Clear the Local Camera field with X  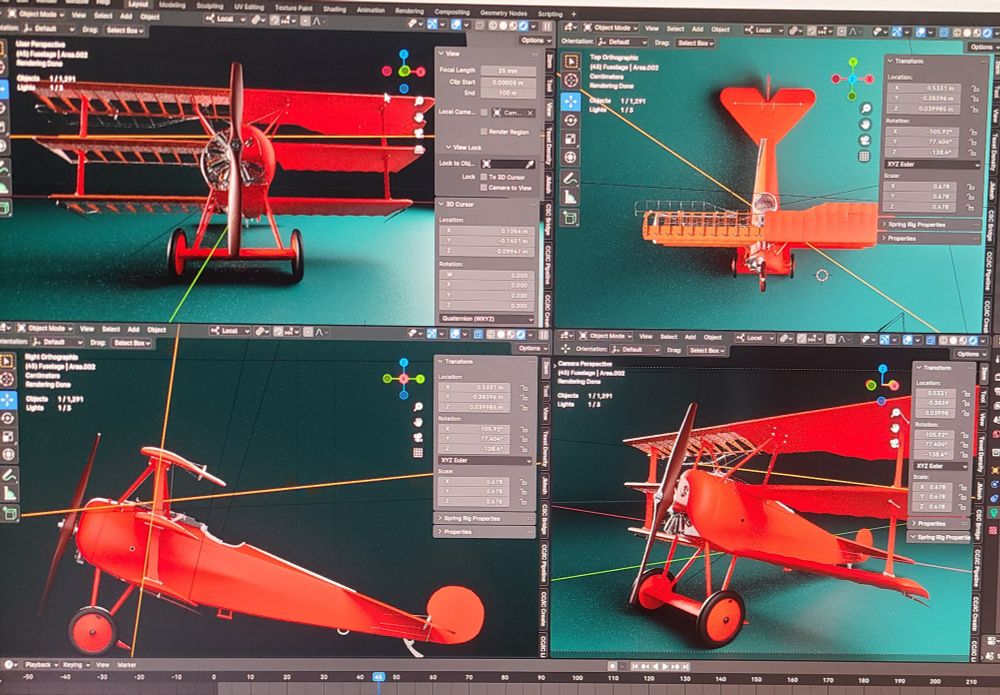tap(530, 113)
